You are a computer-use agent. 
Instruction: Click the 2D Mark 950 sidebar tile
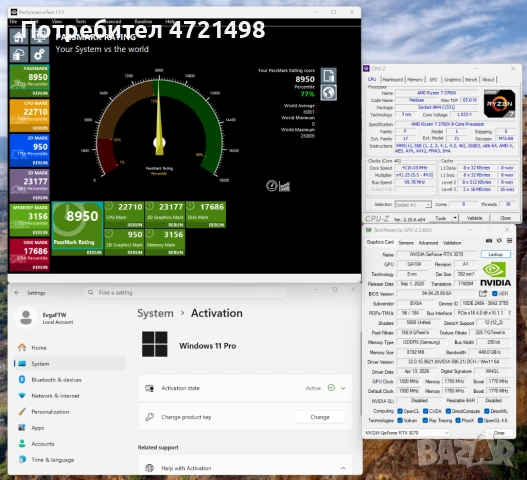[x=30, y=150]
